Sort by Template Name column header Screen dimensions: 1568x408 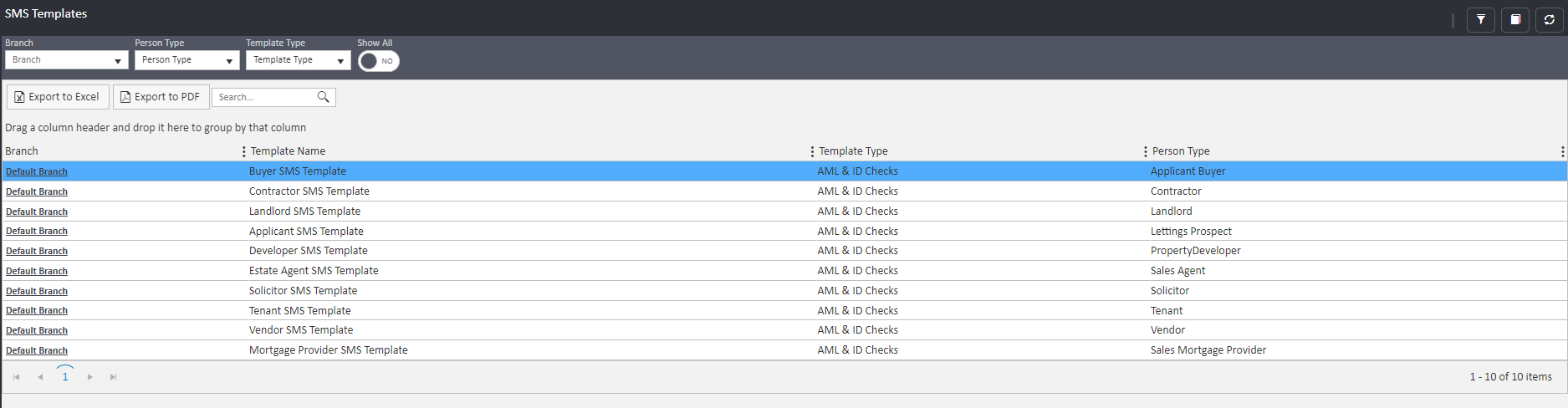[288, 151]
